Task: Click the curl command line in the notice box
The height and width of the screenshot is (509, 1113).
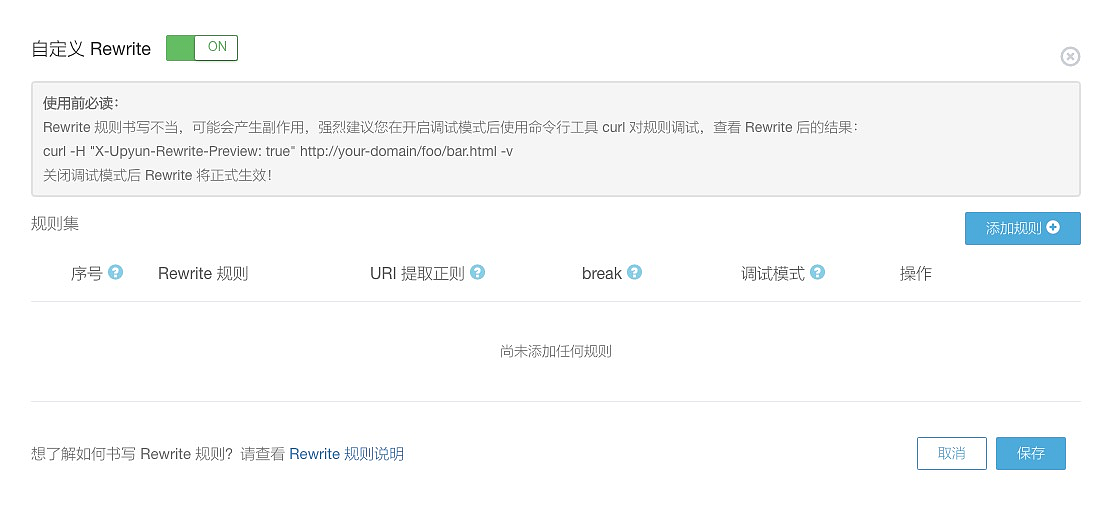Action: click(278, 151)
